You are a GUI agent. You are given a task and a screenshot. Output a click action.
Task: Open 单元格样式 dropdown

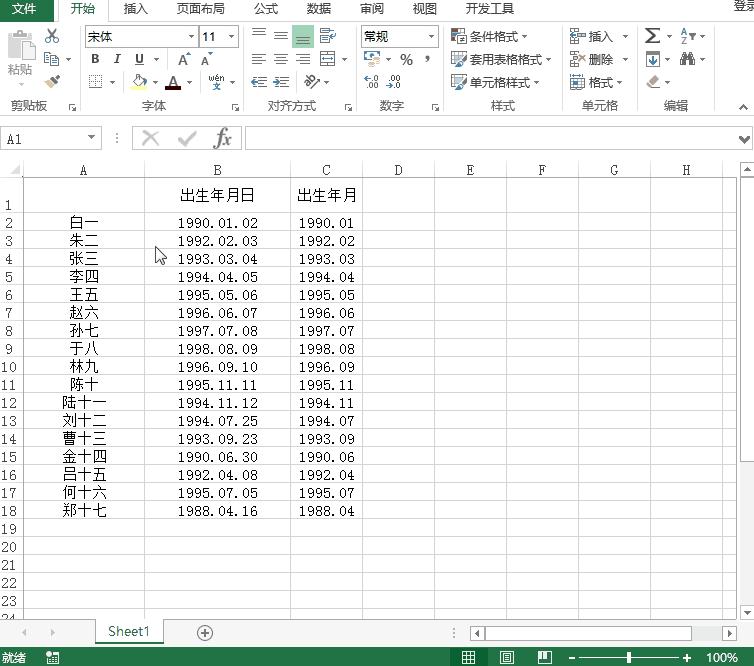tap(495, 82)
